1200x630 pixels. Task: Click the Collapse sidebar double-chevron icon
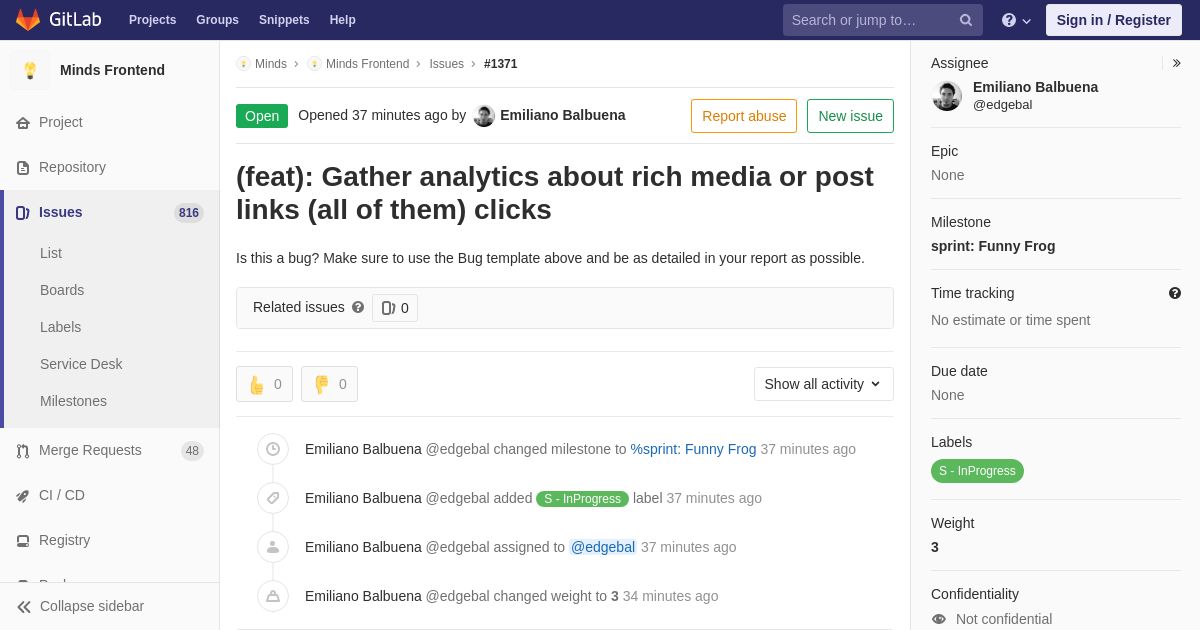coord(24,607)
